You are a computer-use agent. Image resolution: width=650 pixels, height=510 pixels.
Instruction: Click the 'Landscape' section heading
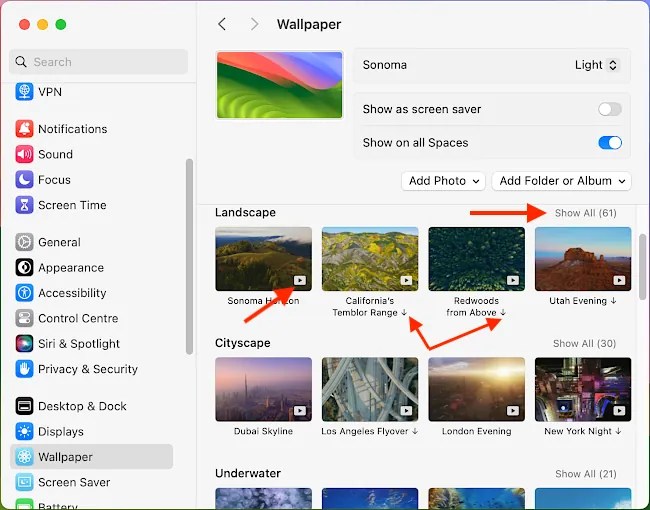coord(245,212)
